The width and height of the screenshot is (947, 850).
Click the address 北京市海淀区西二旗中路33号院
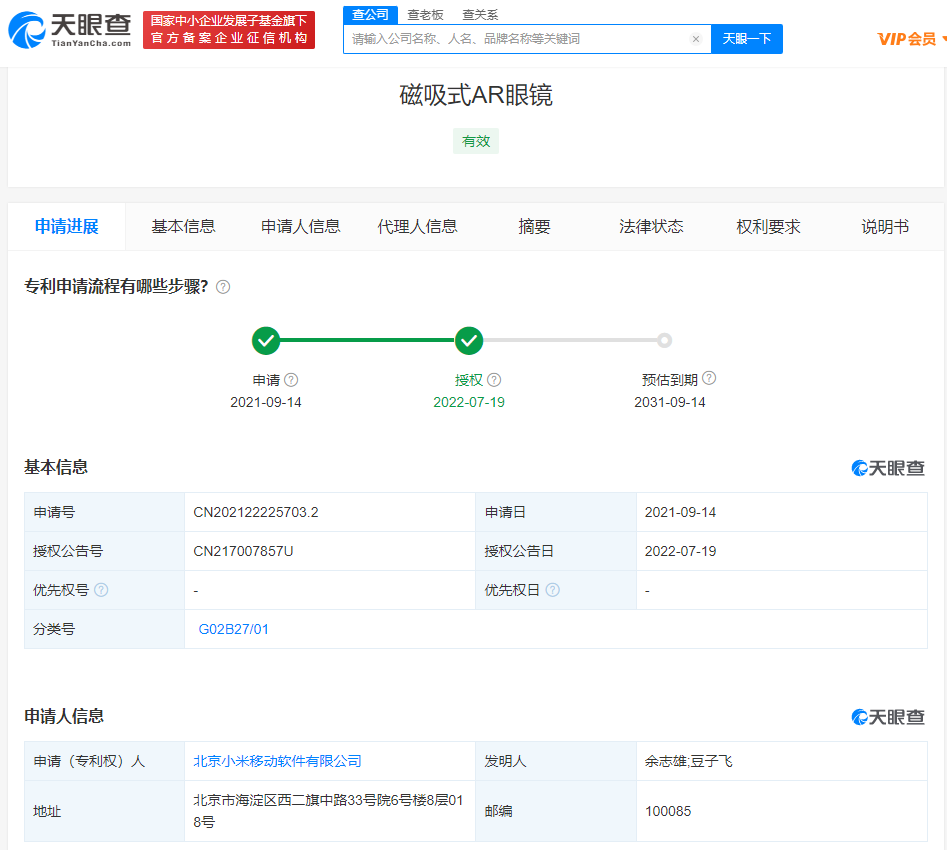pos(328,811)
